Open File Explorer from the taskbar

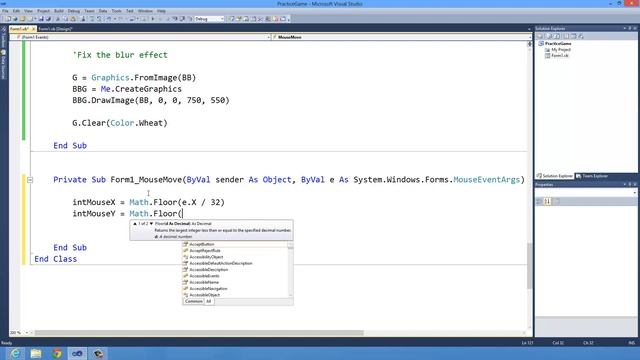tap(36, 353)
